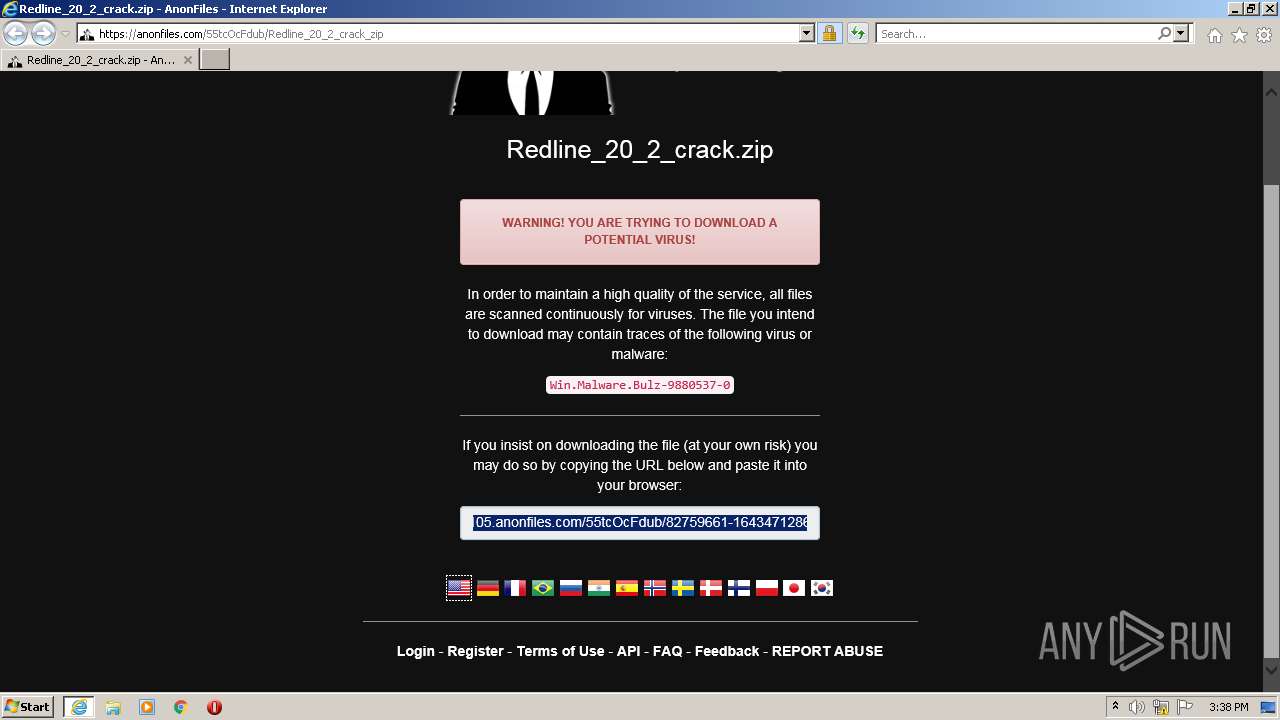Click the vertical scrollbar thumb
The height and width of the screenshot is (720, 1280).
click(1271, 420)
